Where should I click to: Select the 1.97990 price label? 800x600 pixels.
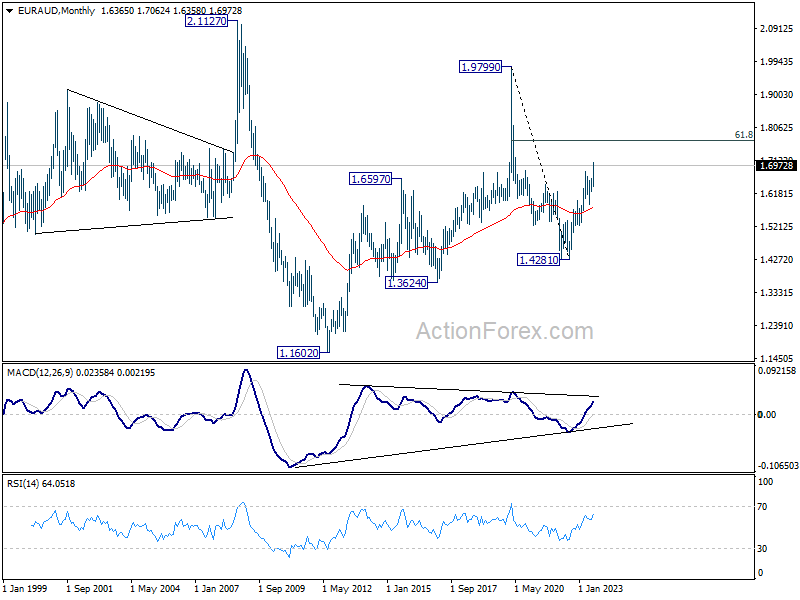pyautogui.click(x=481, y=67)
